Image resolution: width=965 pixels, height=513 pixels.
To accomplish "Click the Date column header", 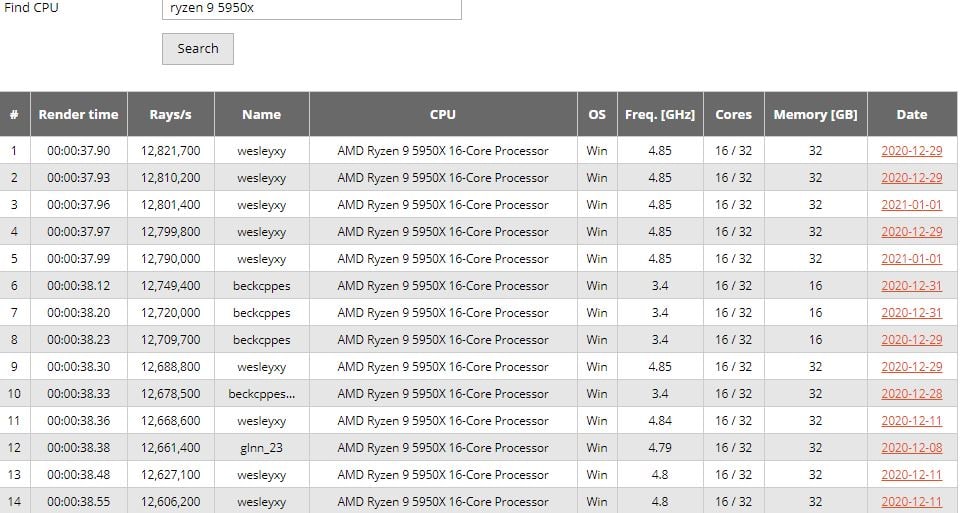I will pyautogui.click(x=912, y=114).
